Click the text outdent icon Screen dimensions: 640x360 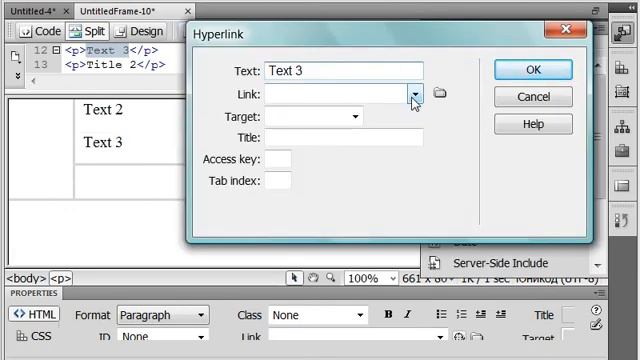tap(481, 314)
